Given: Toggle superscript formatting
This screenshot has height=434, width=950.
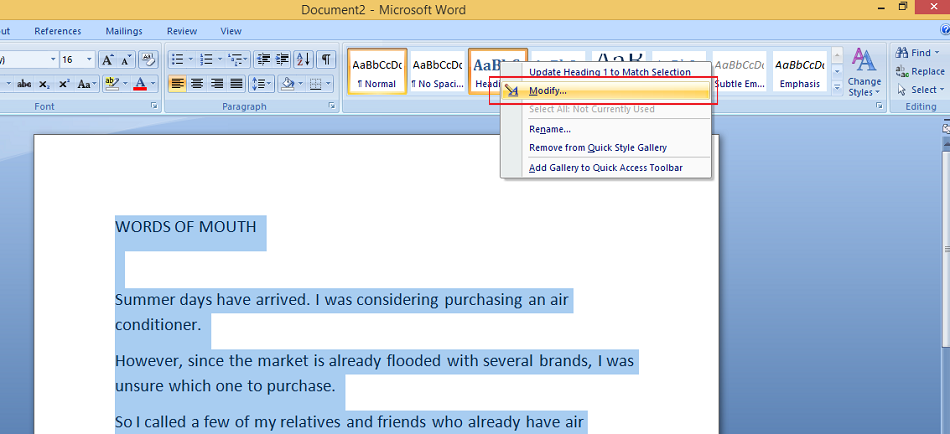Looking at the screenshot, I should [64, 84].
